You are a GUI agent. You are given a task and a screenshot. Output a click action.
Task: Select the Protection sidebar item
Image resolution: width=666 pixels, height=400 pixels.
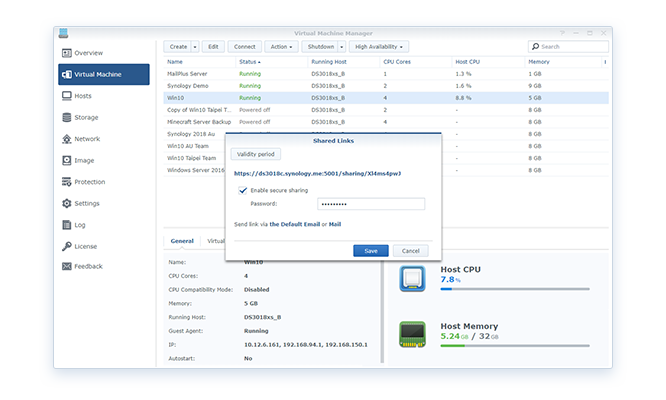(x=104, y=182)
